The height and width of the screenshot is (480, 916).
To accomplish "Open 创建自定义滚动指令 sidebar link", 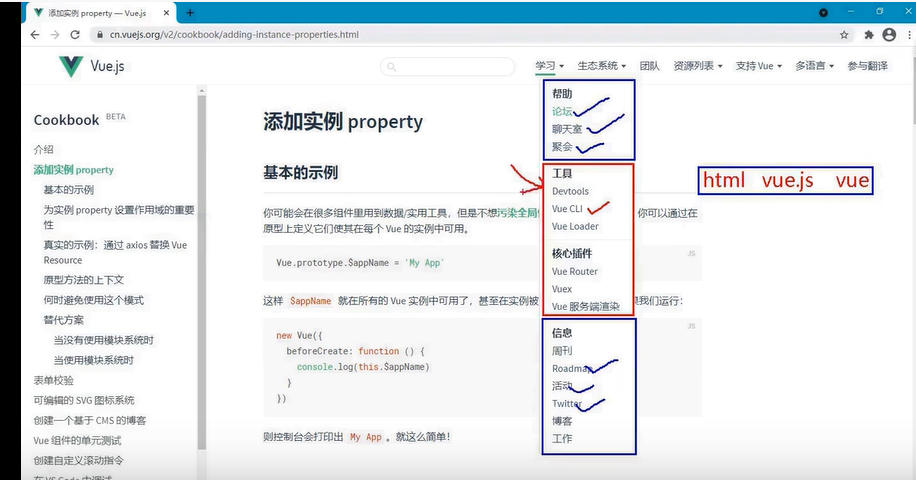I will coord(78,460).
